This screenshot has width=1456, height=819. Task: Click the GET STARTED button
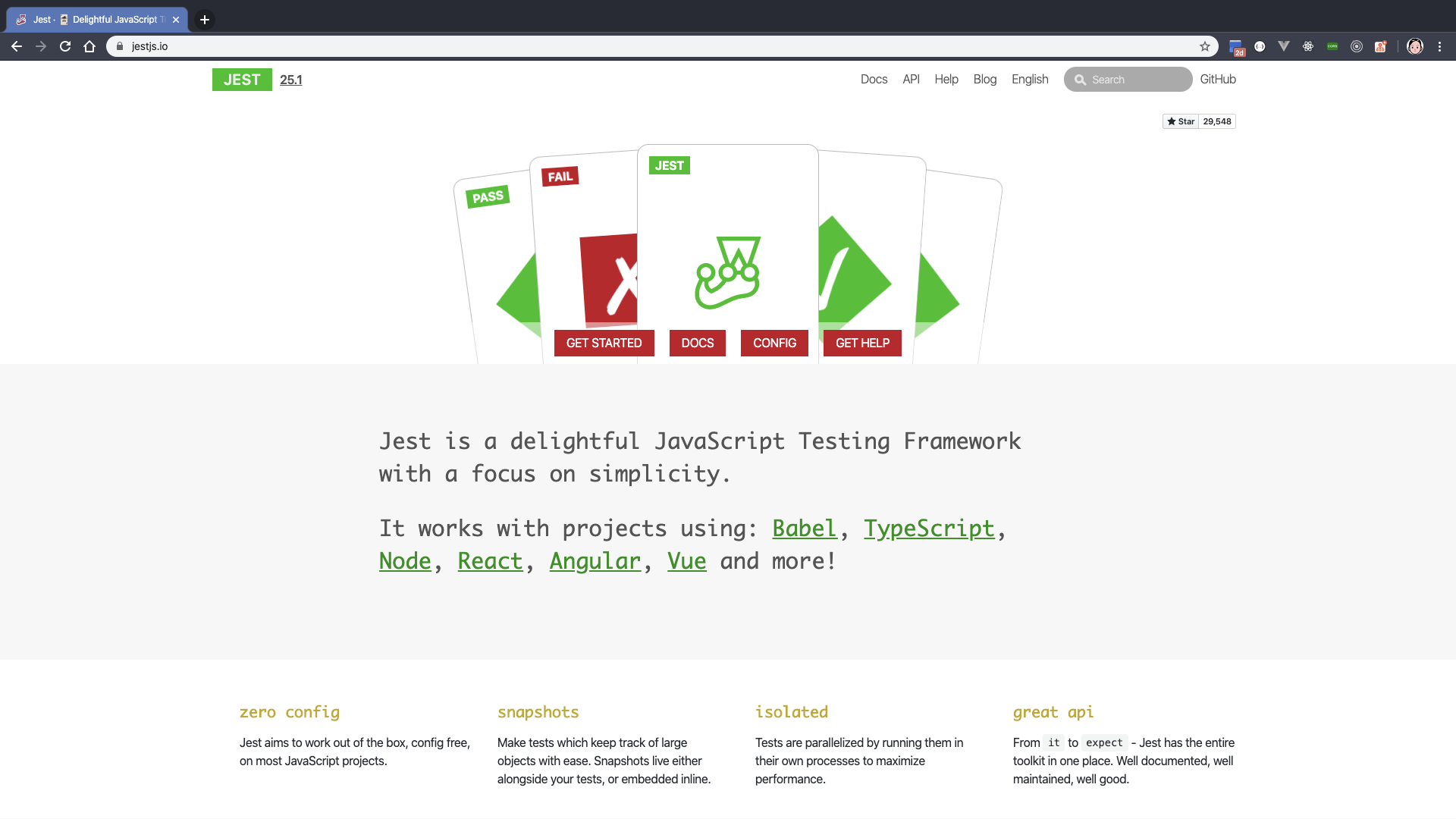coord(604,343)
